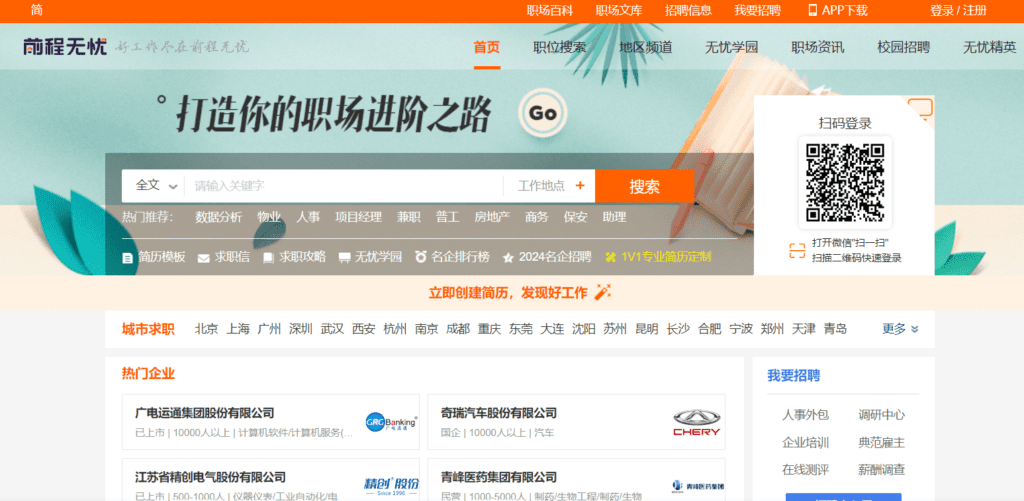The width and height of the screenshot is (1024, 501).
Task: Choose city 深圳
Action: coord(301,329)
